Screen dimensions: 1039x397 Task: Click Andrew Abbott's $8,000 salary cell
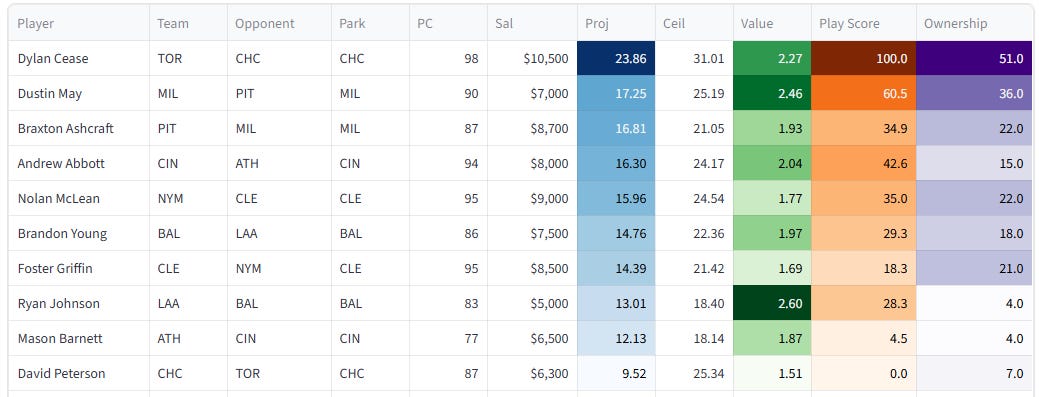pyautogui.click(x=532, y=163)
